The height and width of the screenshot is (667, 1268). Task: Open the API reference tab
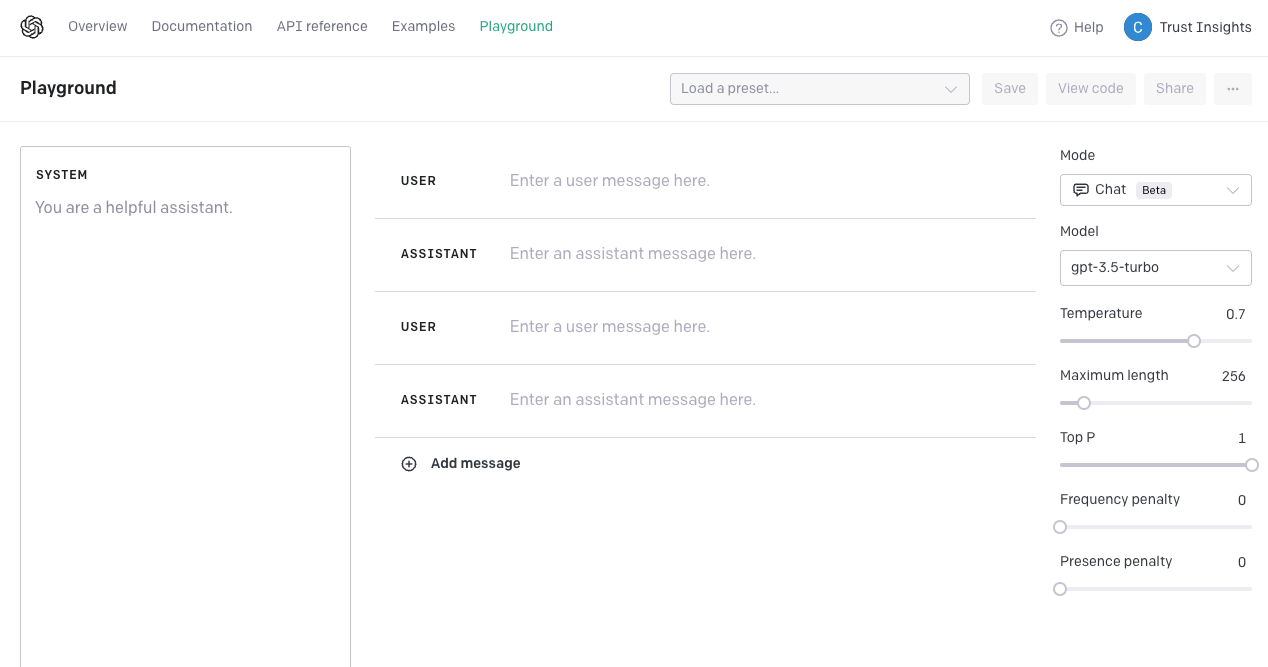click(x=322, y=27)
